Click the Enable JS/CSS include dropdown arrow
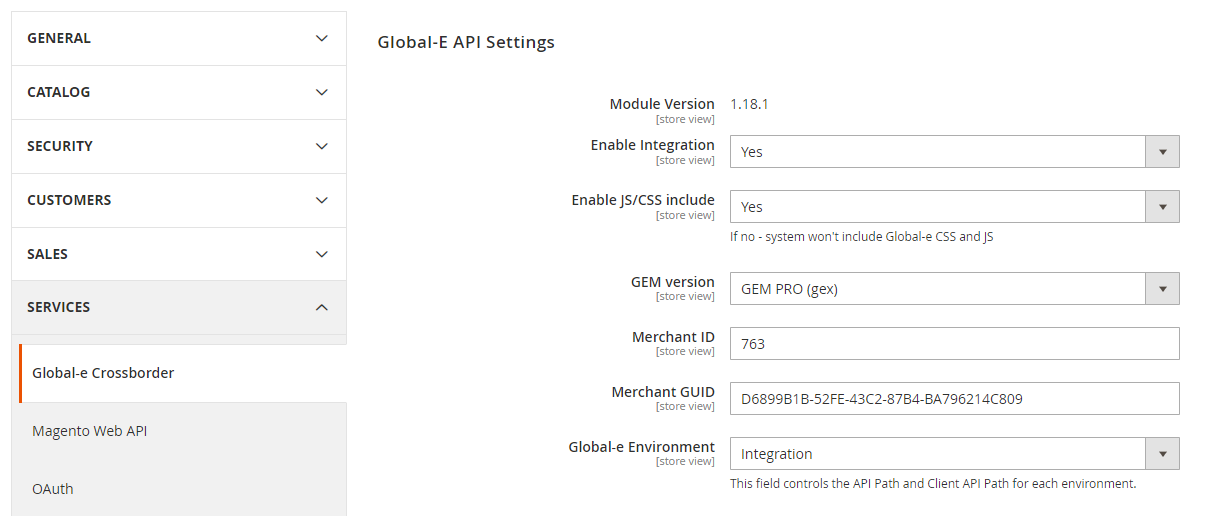This screenshot has height=516, width=1225. coord(1162,207)
